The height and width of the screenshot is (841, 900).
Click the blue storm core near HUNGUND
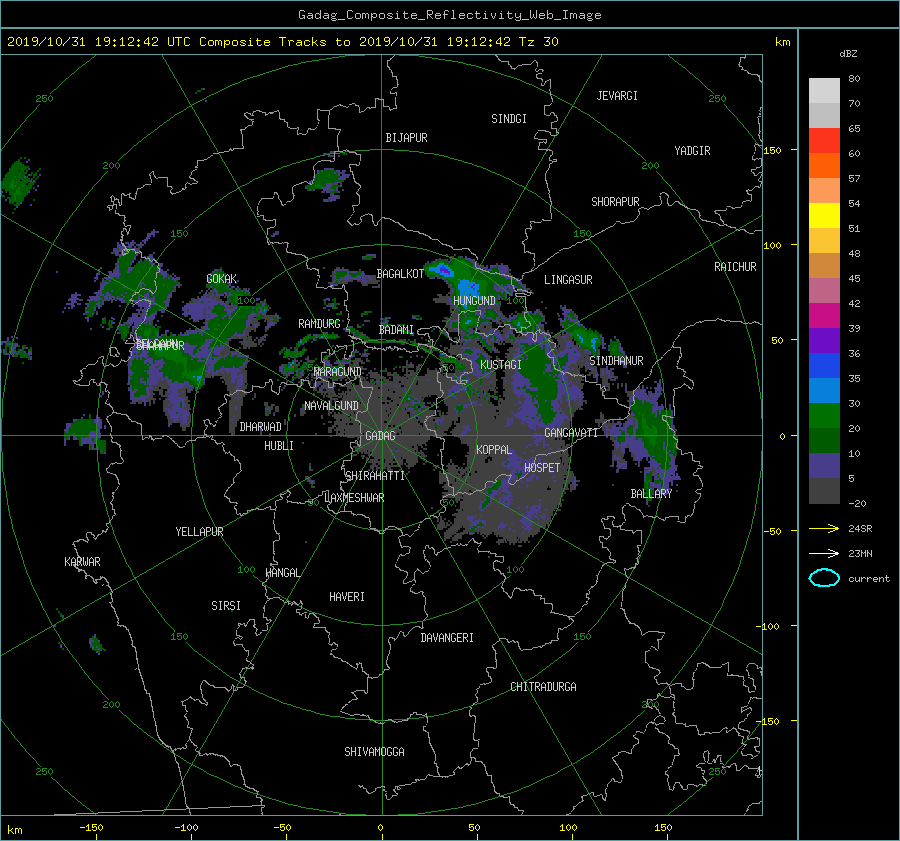[x=468, y=286]
